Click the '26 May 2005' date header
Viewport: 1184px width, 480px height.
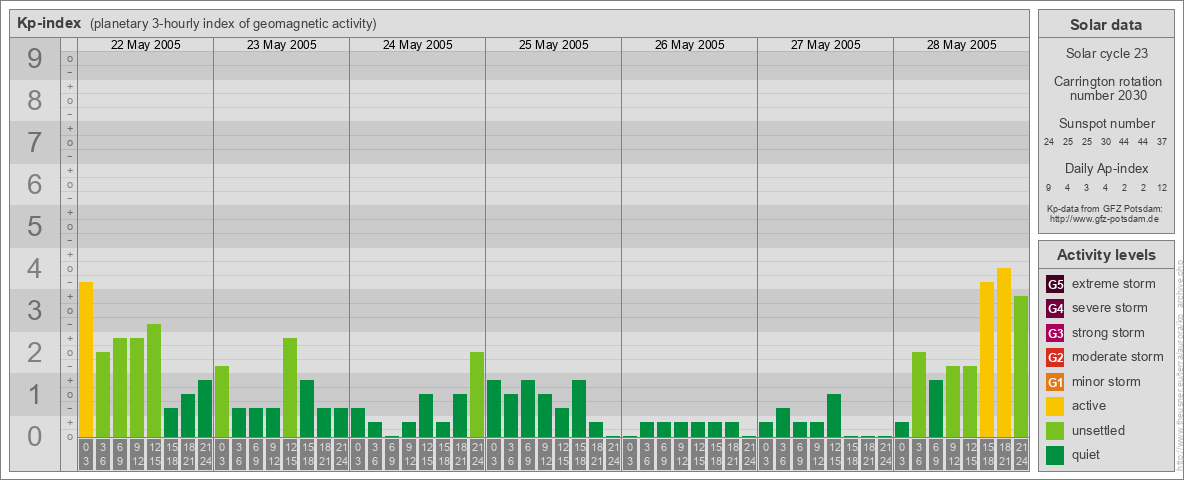689,45
